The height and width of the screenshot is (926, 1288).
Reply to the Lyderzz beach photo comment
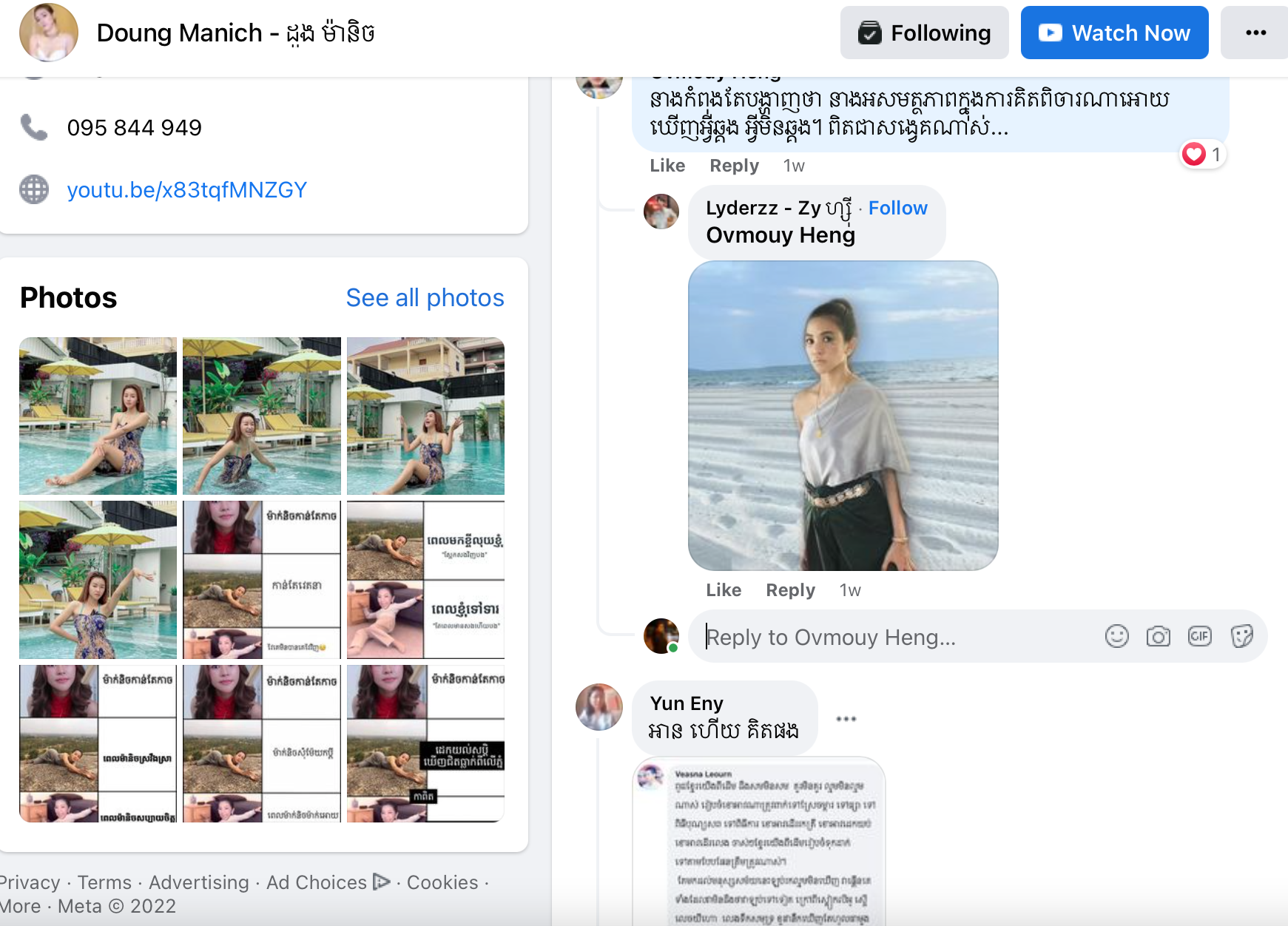point(790,590)
